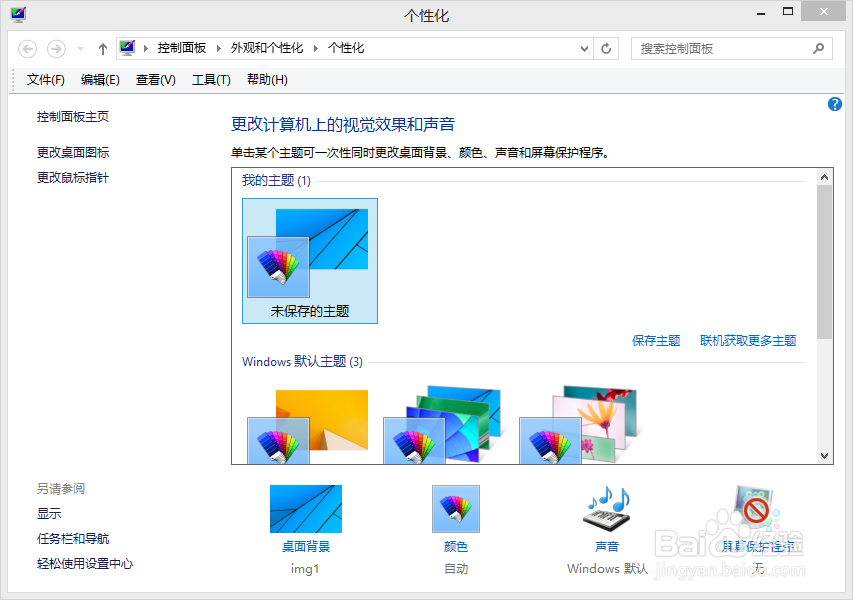The image size is (853, 600).
Task: Click inside the 搜索控制面板 search field
Action: 720,48
